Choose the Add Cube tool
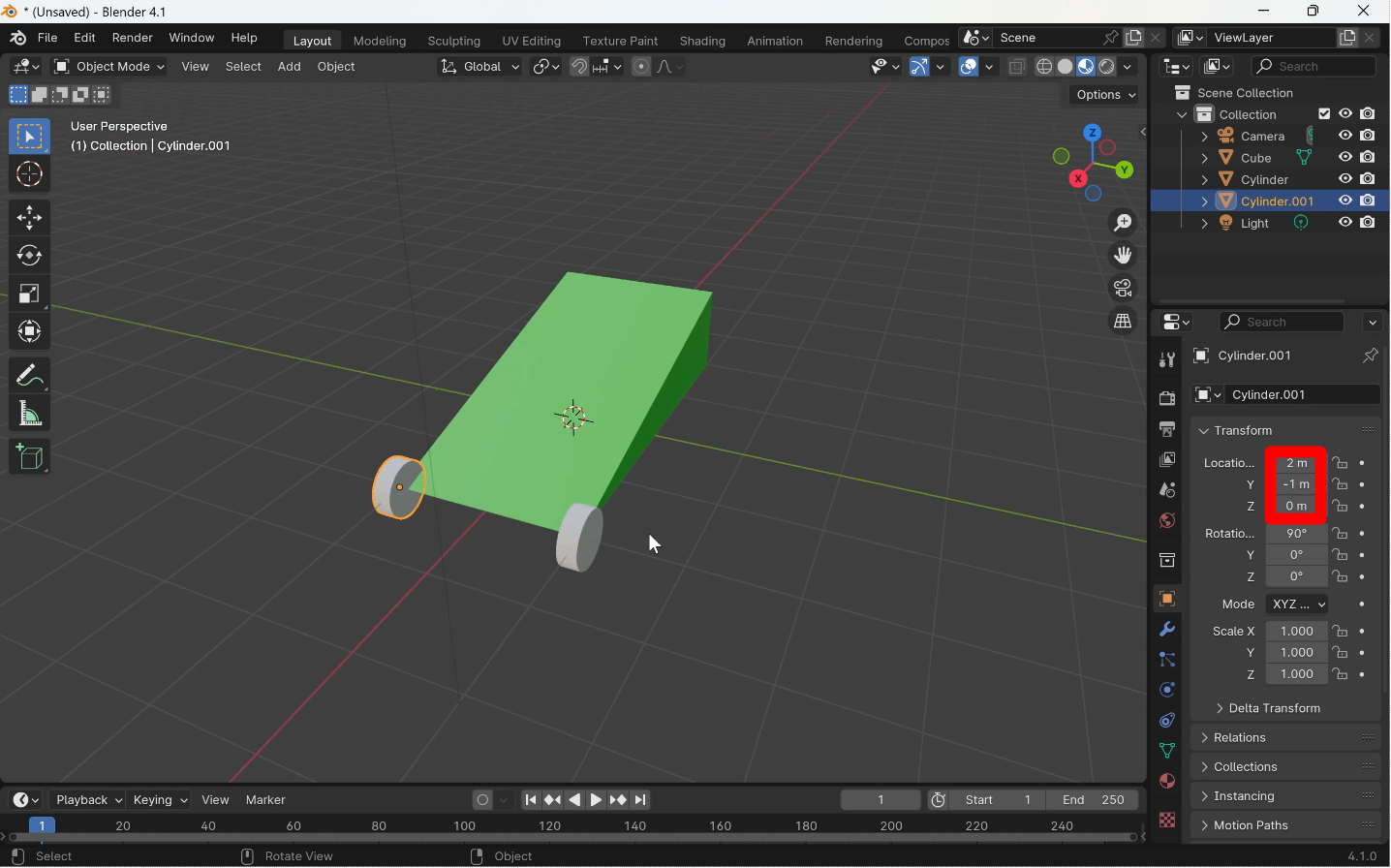 [29, 457]
